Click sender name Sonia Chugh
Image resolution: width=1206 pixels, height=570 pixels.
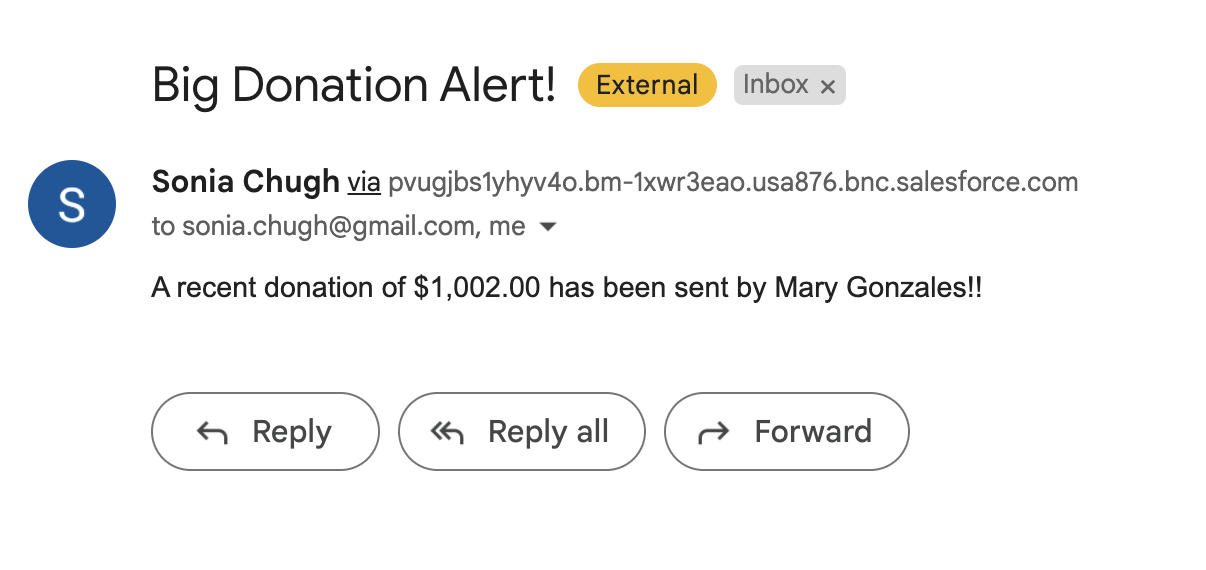[x=246, y=182]
